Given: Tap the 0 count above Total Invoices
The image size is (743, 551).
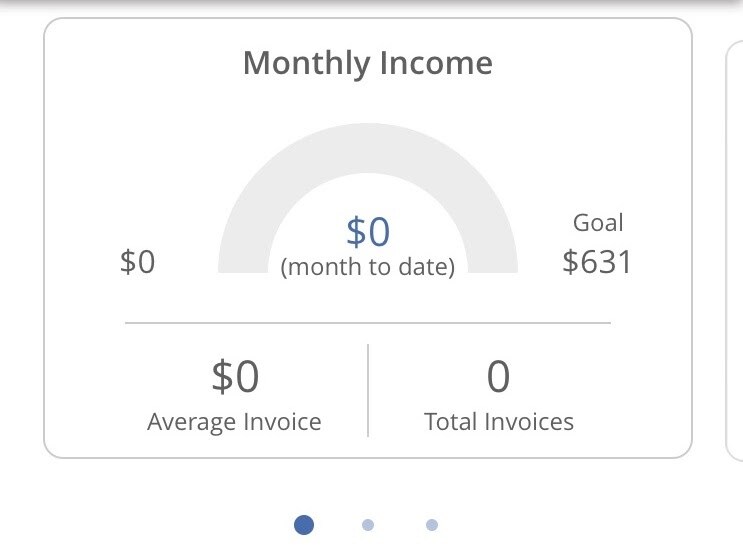Looking at the screenshot, I should pyautogui.click(x=498, y=377).
